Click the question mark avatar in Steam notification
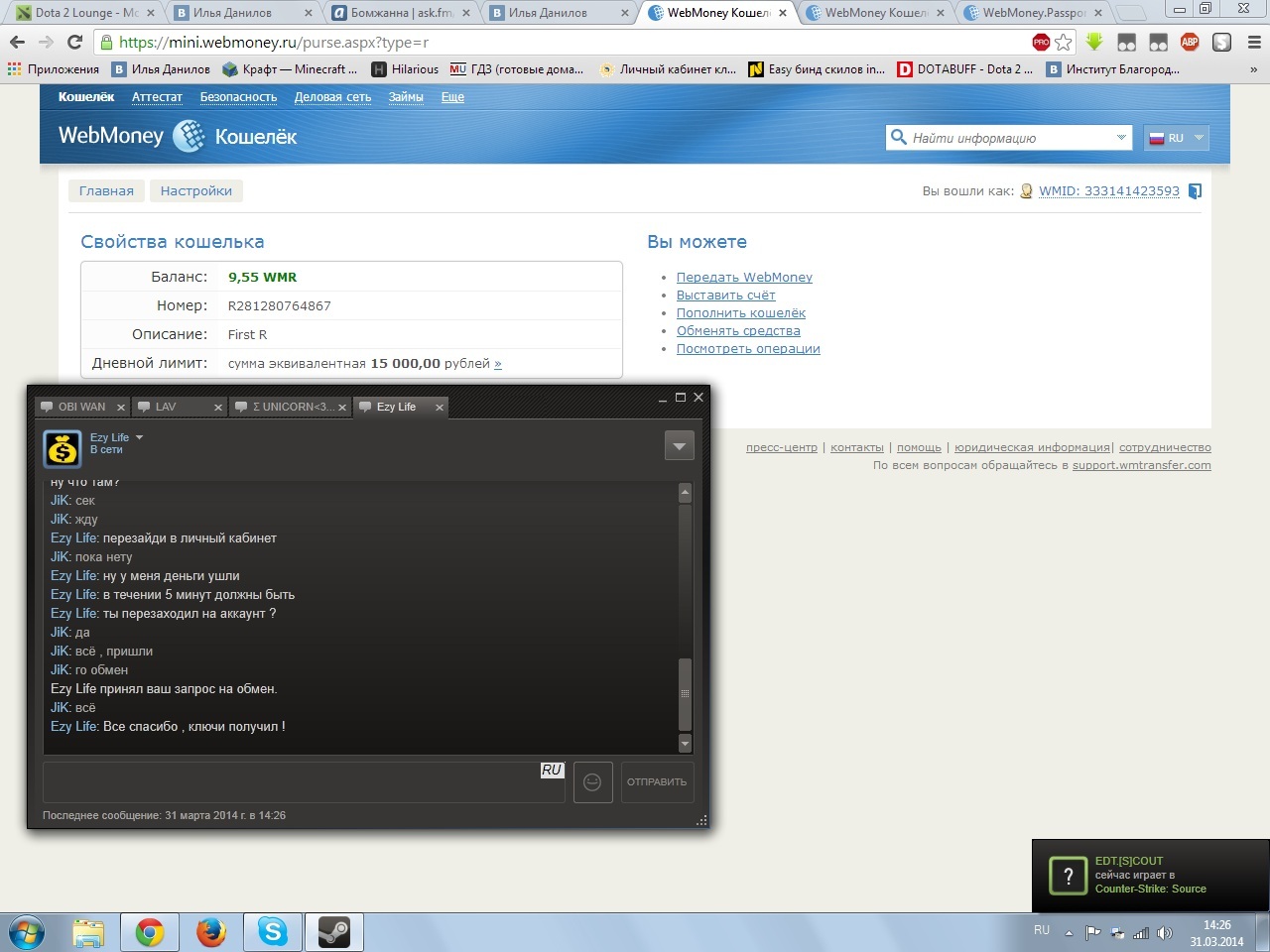Viewport: 1270px width, 952px height. coord(1069,875)
